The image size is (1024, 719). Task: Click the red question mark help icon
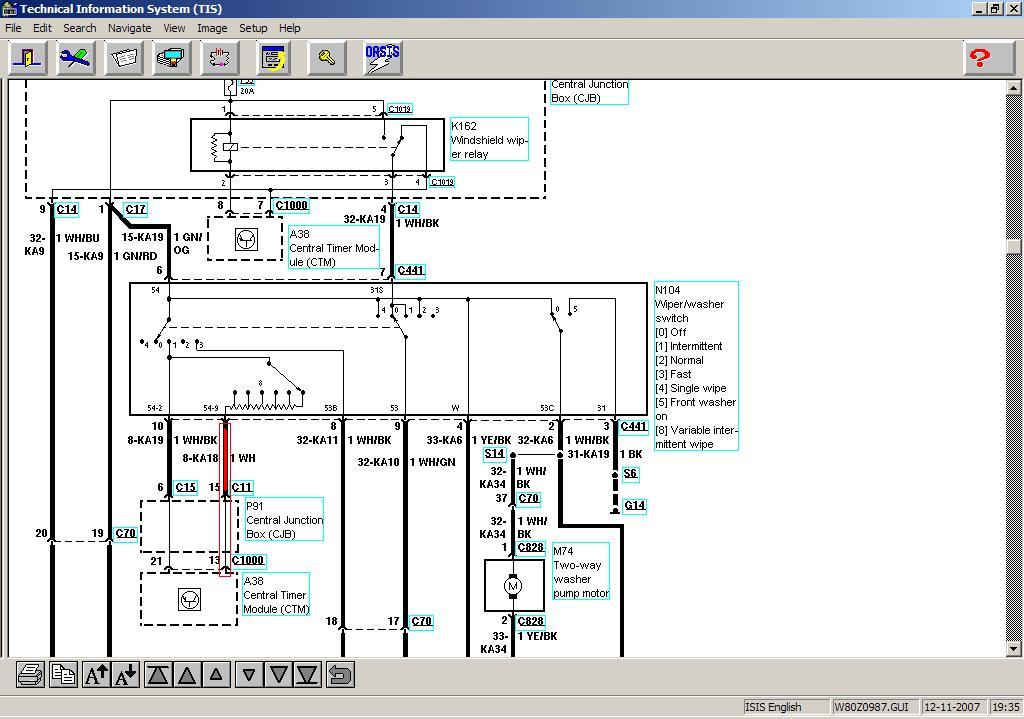pyautogui.click(x=980, y=58)
